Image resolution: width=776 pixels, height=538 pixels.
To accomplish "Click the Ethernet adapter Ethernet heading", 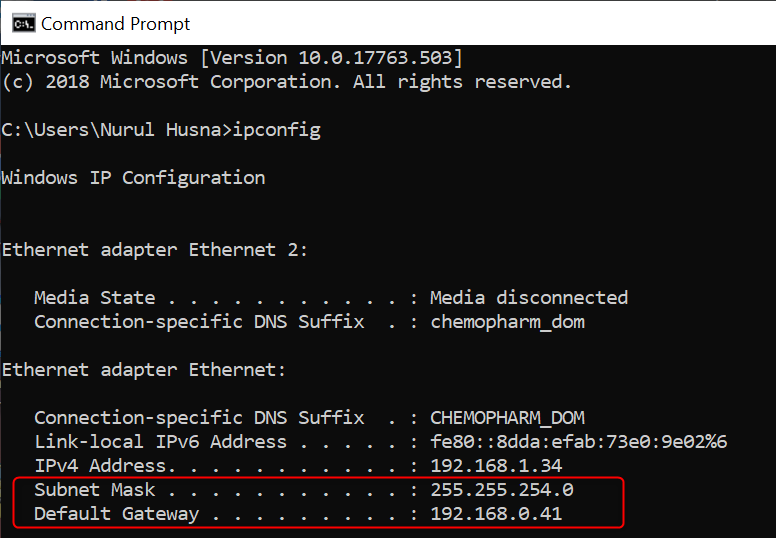I will point(143,370).
